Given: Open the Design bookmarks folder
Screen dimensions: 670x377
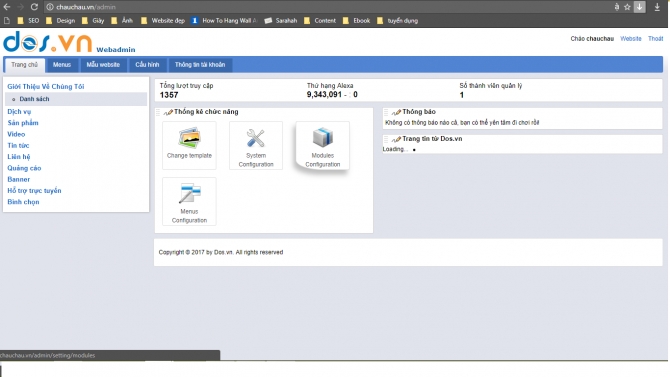Looking at the screenshot, I should click(x=60, y=21).
